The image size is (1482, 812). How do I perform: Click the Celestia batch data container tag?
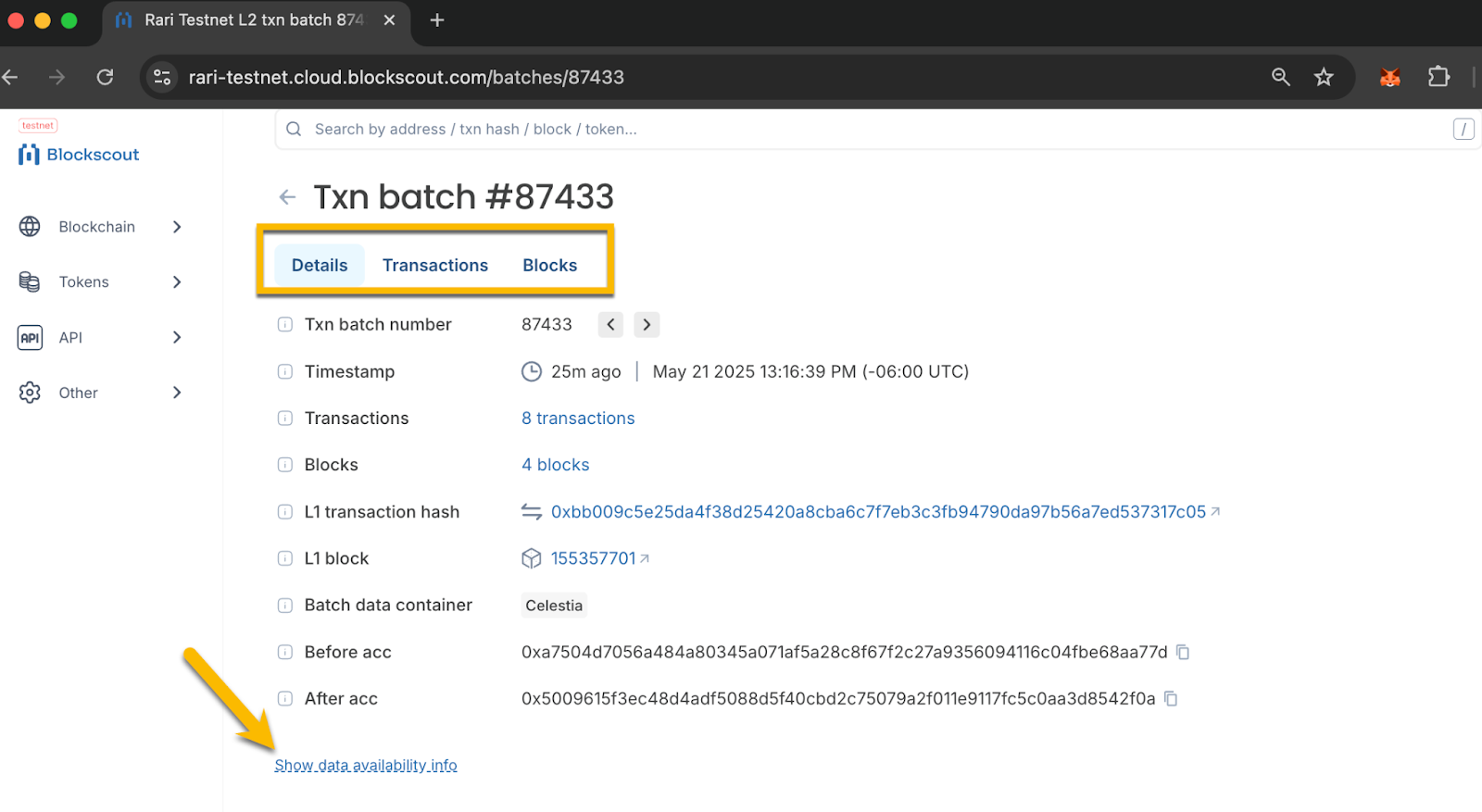(554, 606)
